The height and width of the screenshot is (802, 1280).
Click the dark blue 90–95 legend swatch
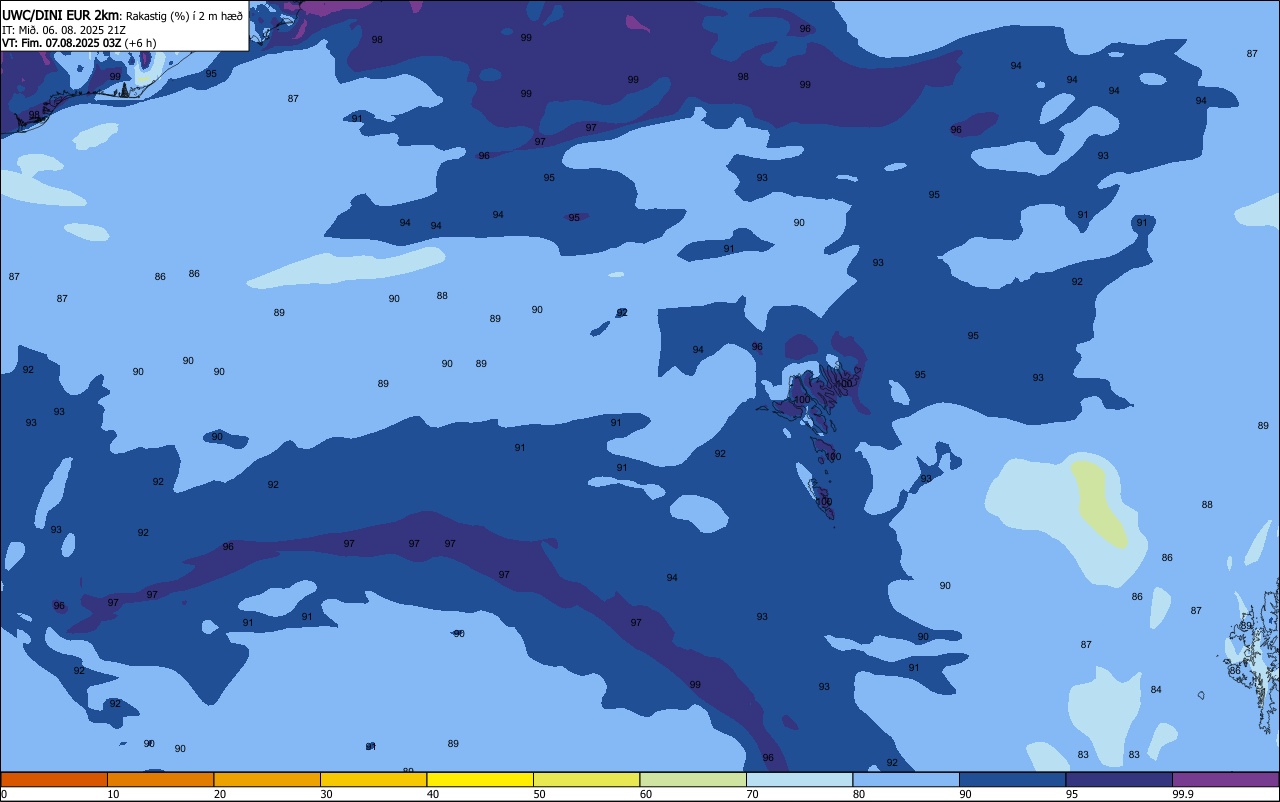(1012, 779)
